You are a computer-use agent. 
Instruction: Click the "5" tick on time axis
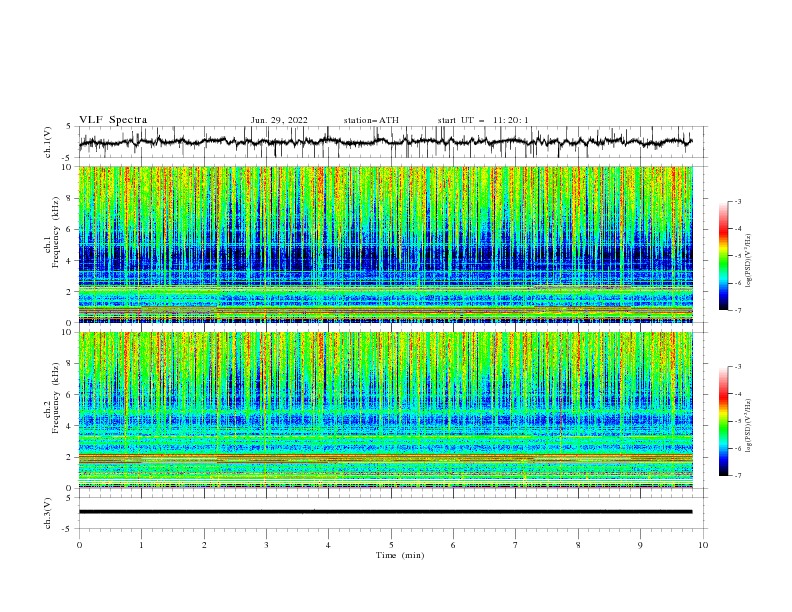pos(391,545)
